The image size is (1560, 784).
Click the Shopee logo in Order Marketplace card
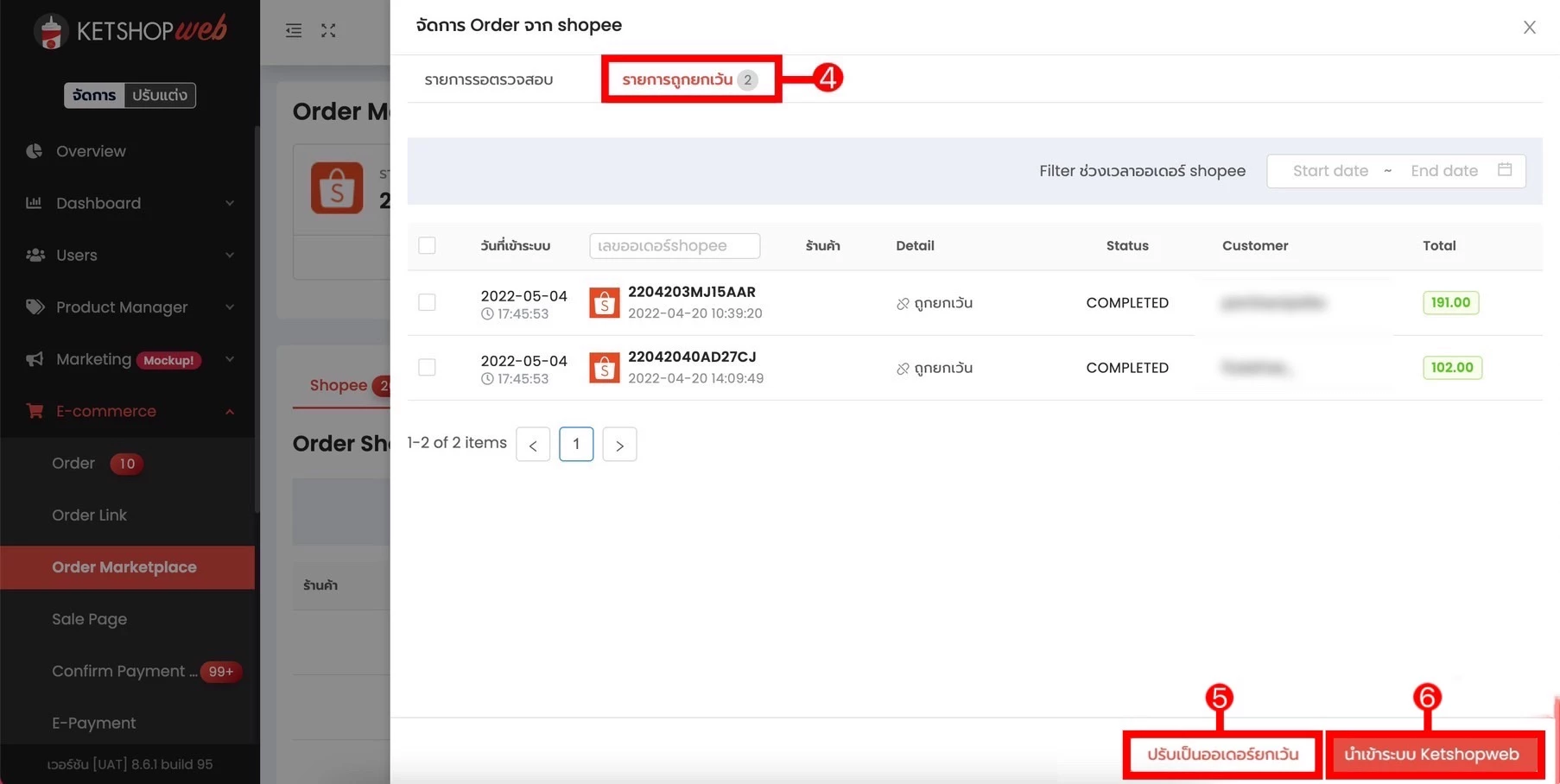[x=337, y=188]
